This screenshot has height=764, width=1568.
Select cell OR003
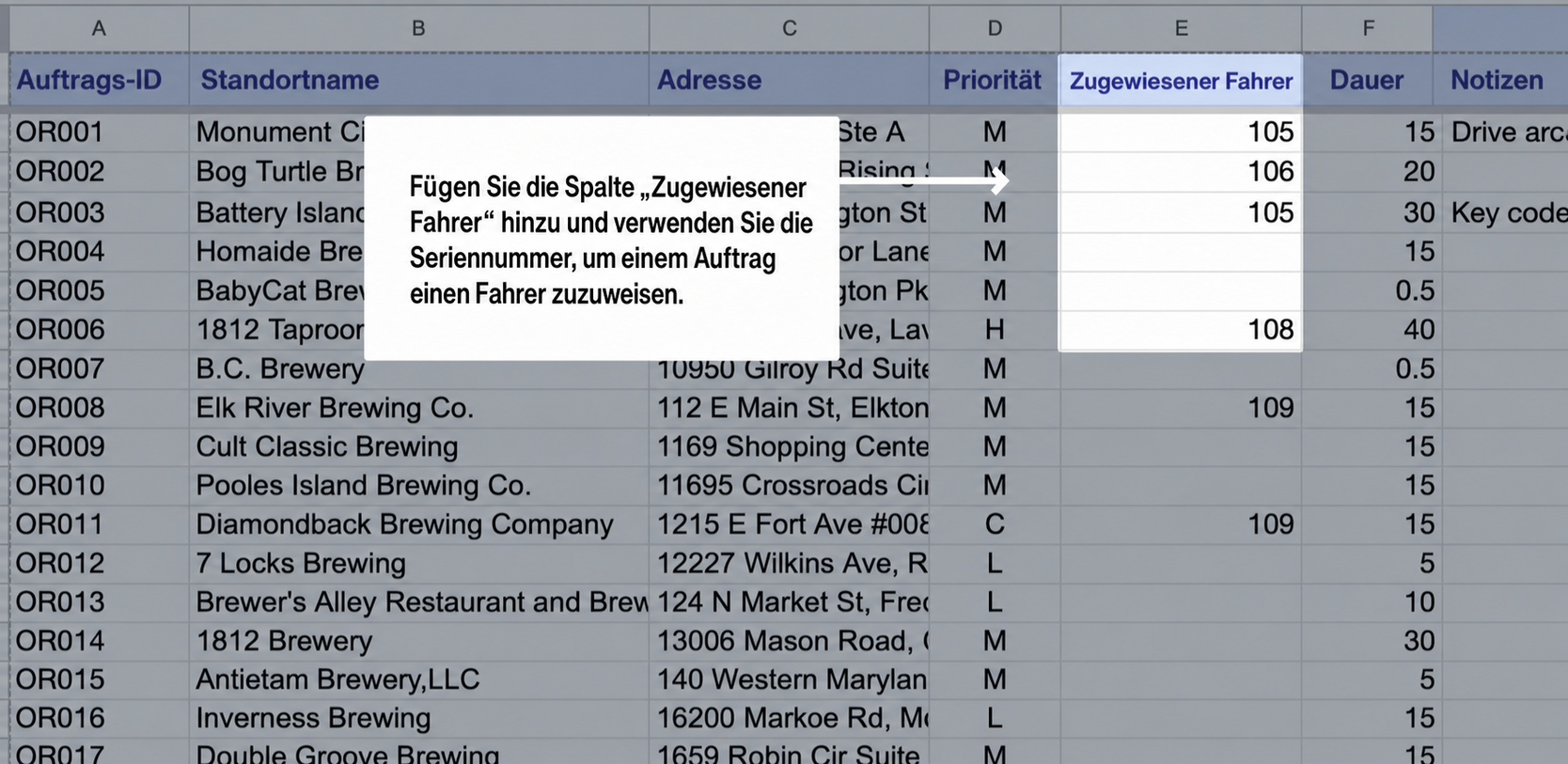click(99, 212)
